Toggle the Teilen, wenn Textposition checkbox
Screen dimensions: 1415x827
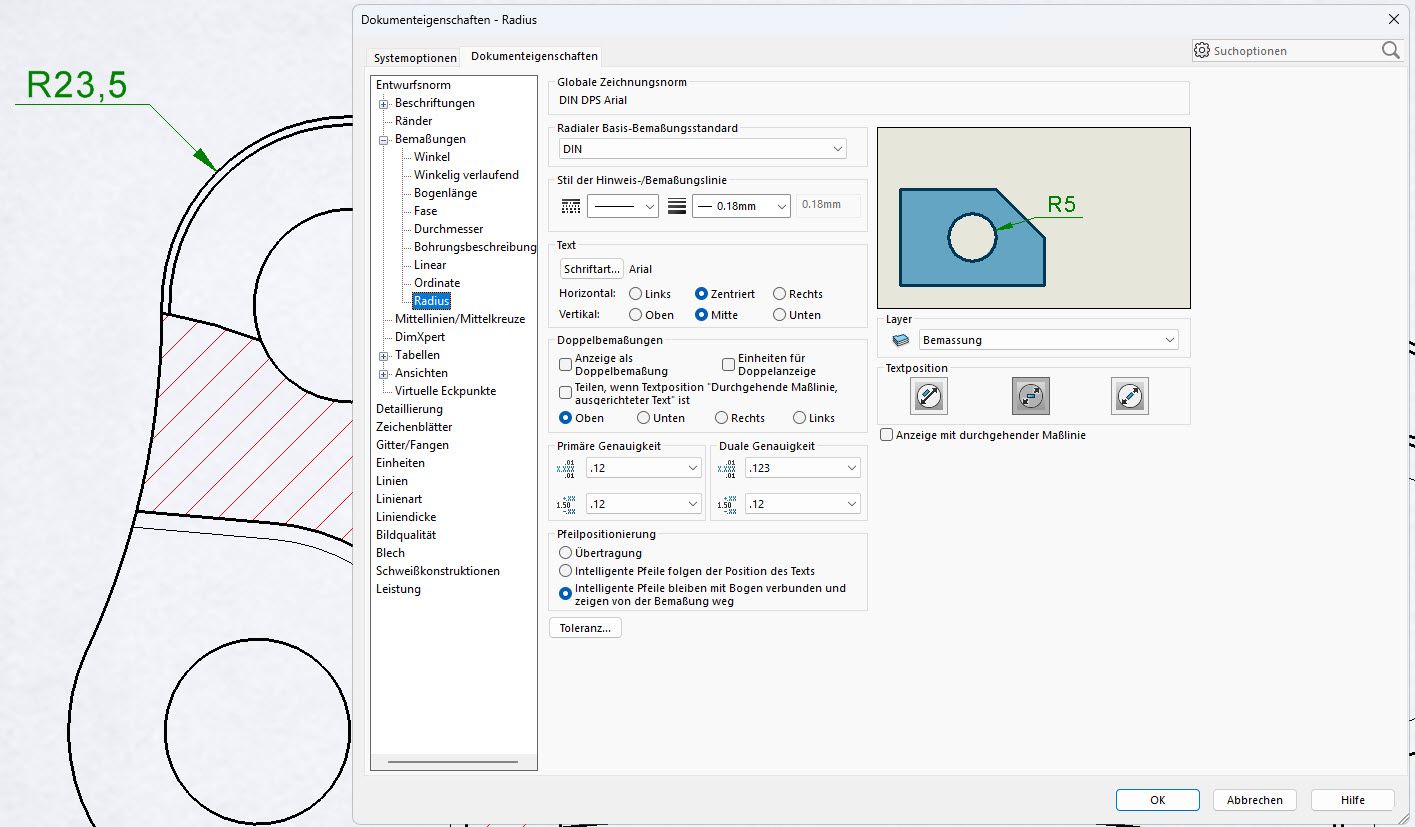(x=566, y=393)
